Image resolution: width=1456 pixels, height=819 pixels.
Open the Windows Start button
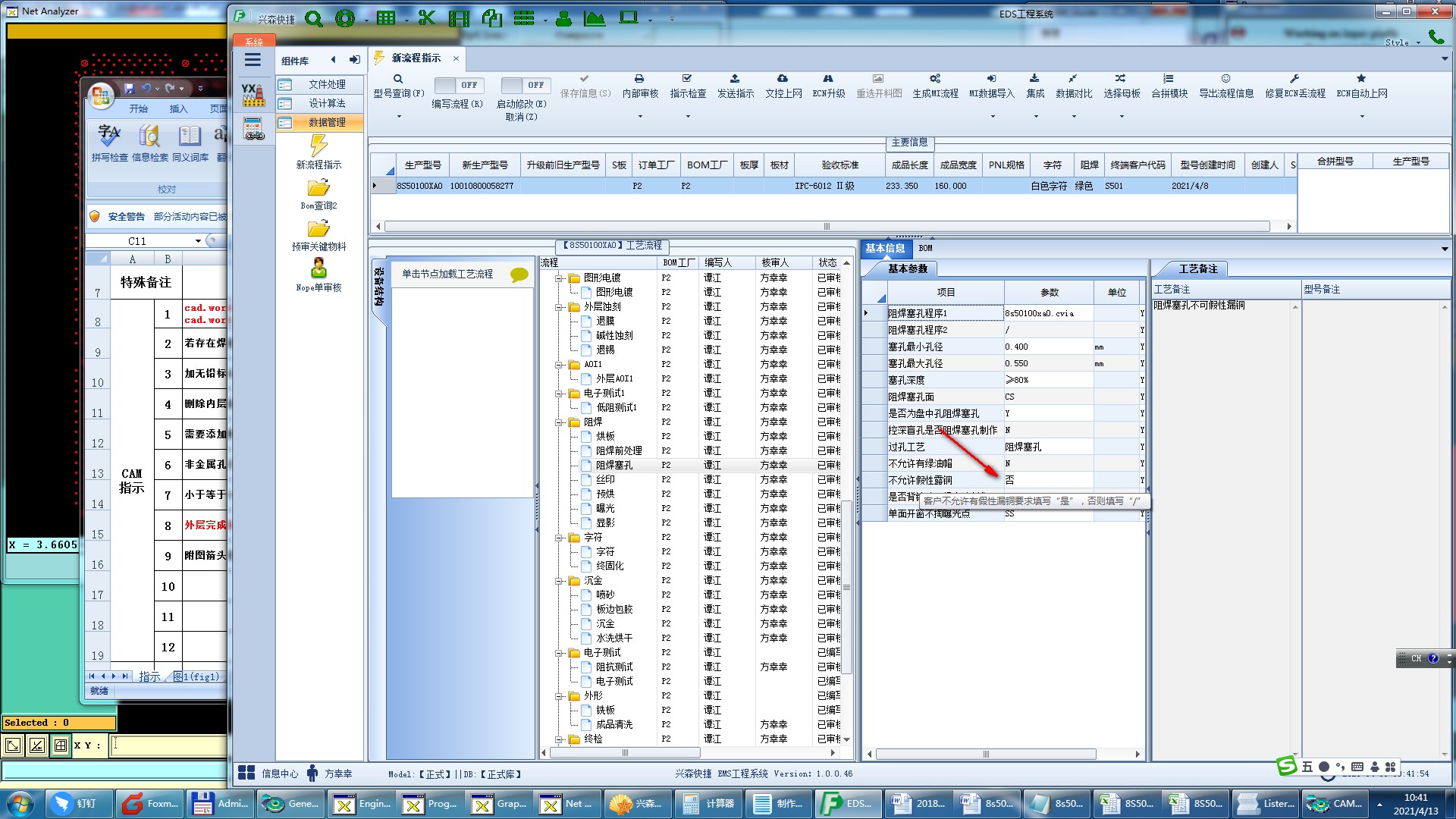coord(20,803)
